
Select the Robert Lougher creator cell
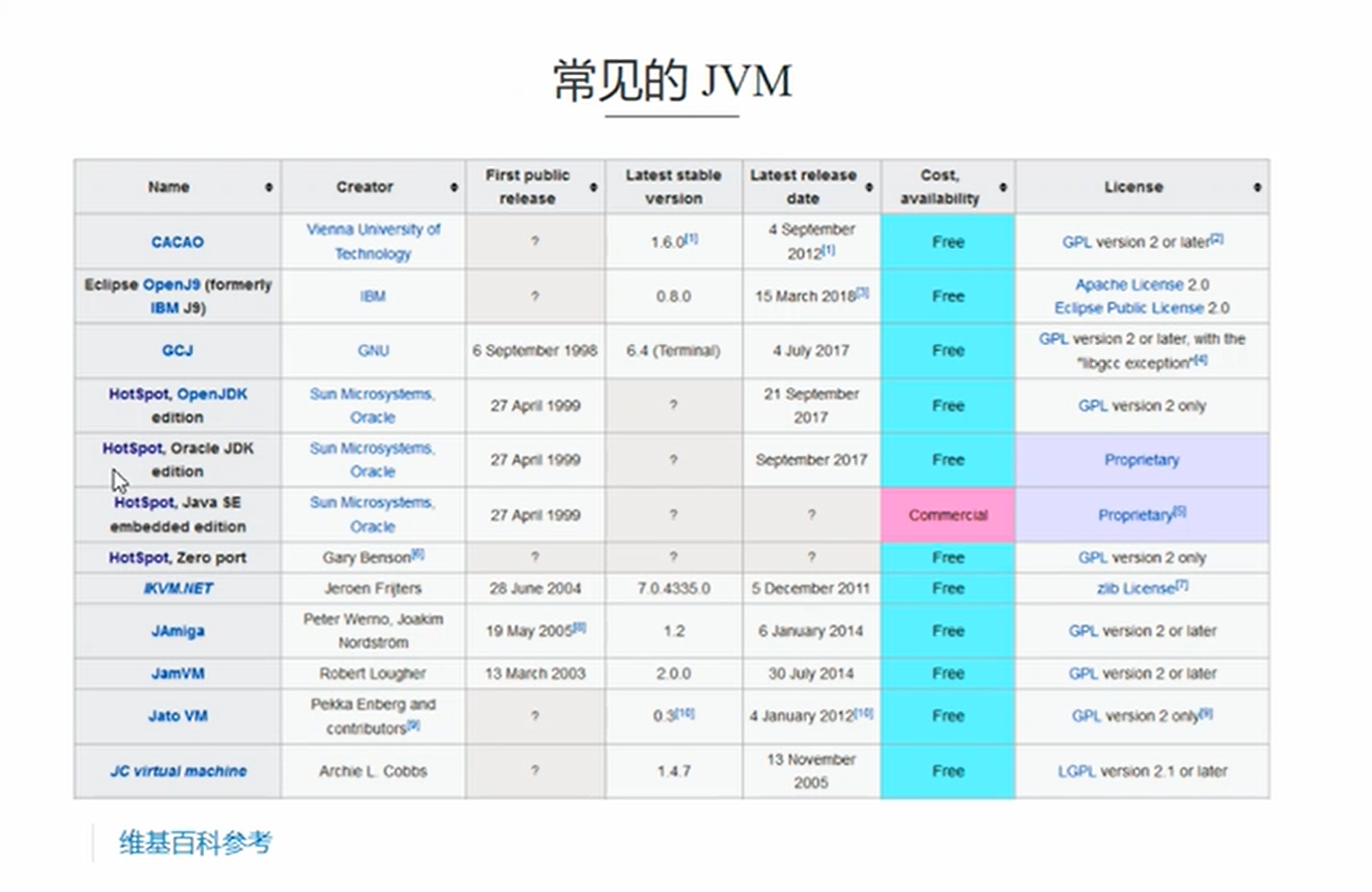tap(373, 673)
